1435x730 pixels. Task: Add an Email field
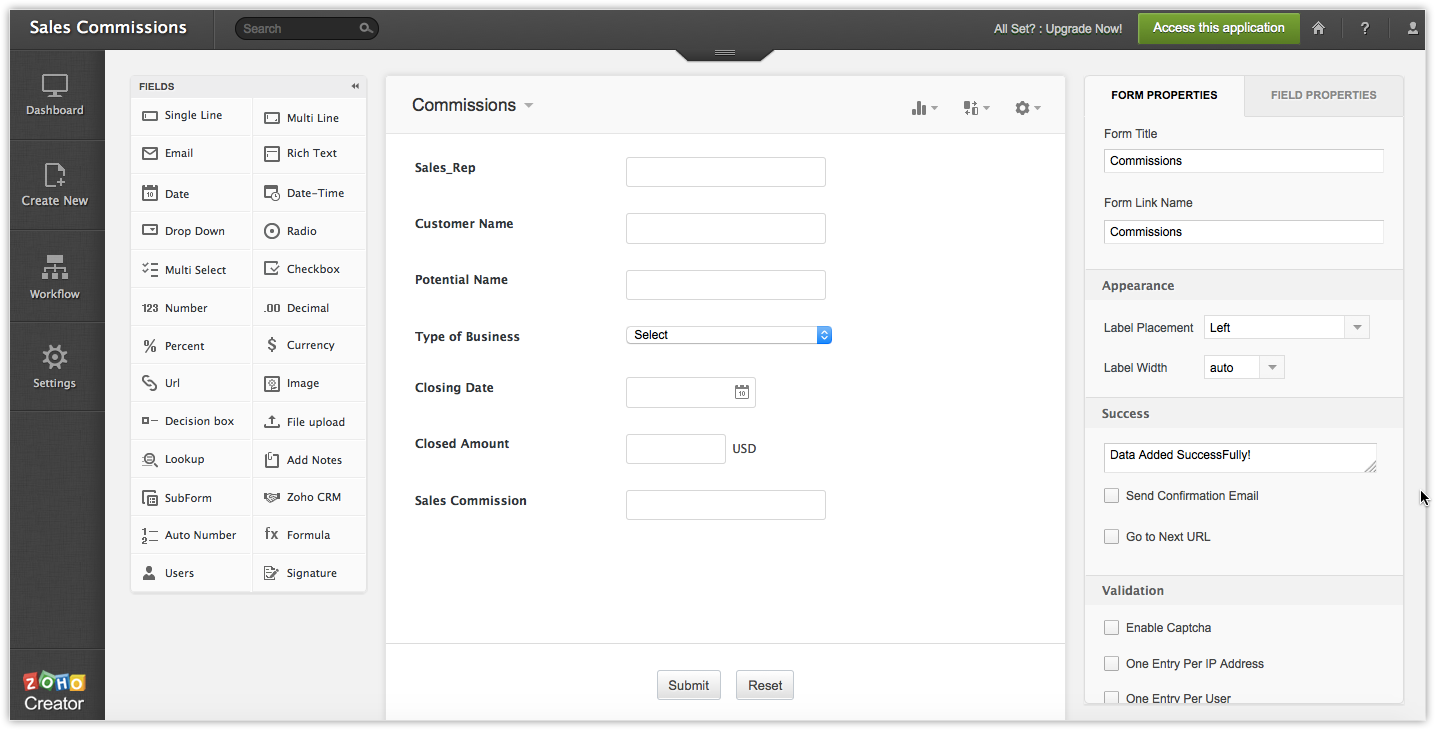[191, 154]
